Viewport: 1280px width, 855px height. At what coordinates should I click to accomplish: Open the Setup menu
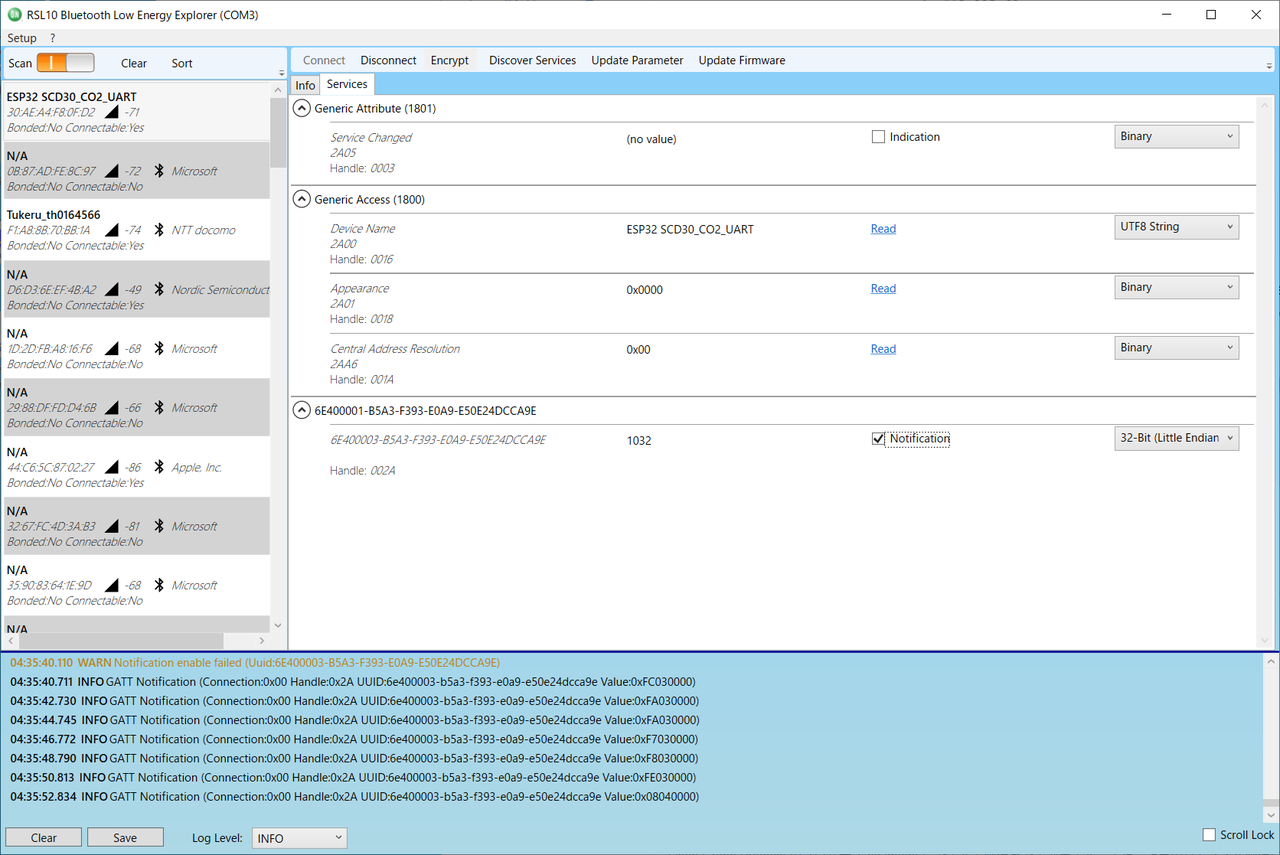pos(22,38)
